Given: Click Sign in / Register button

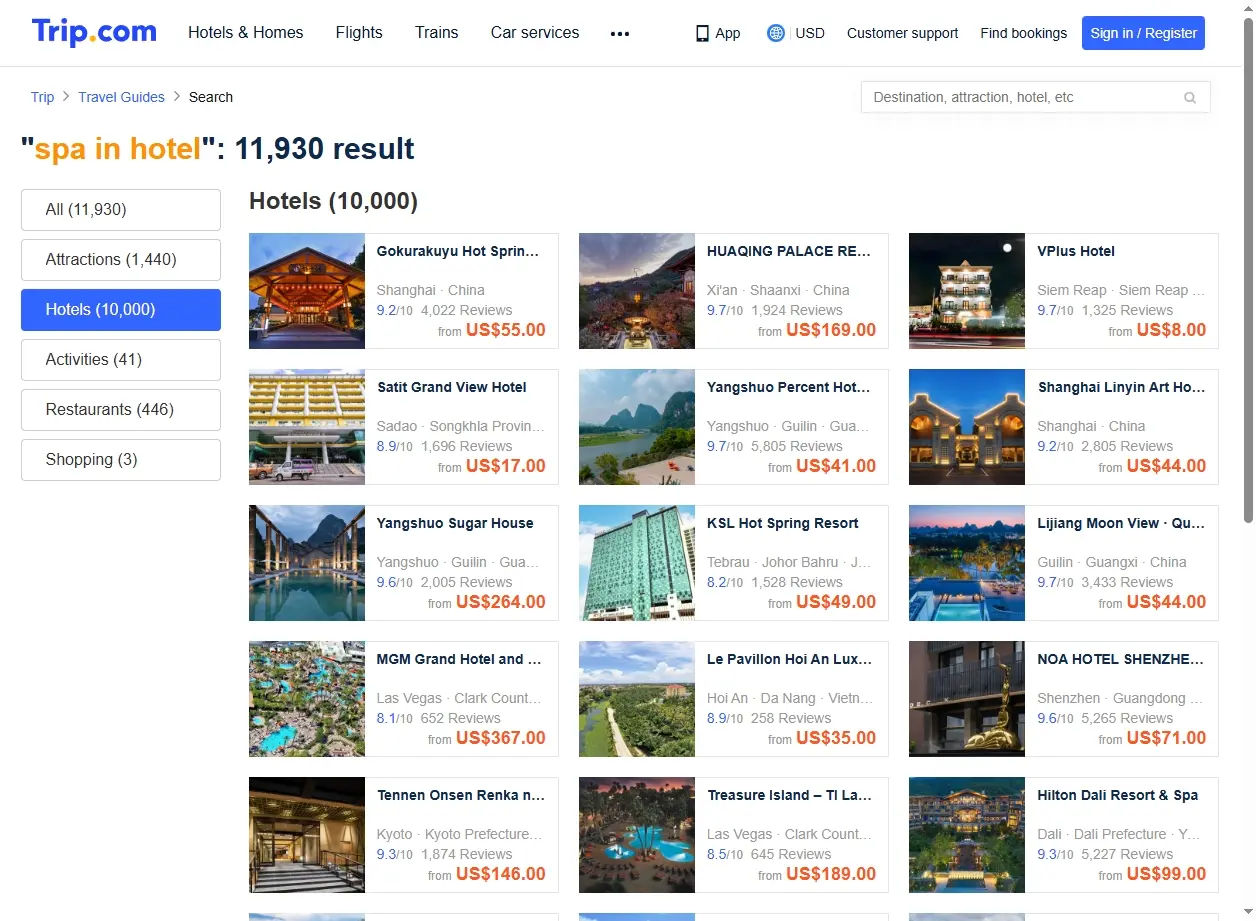Looking at the screenshot, I should pos(1143,33).
